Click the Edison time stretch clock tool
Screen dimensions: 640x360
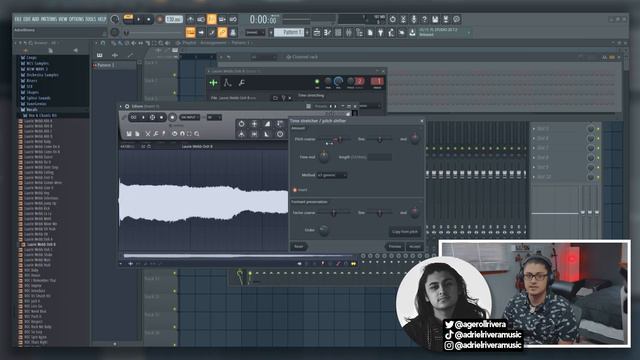click(280, 134)
